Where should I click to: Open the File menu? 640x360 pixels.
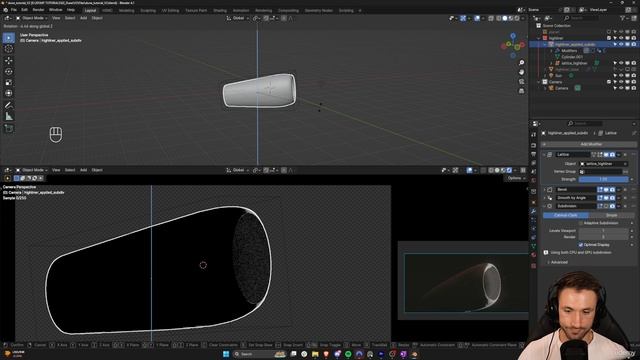(x=13, y=10)
